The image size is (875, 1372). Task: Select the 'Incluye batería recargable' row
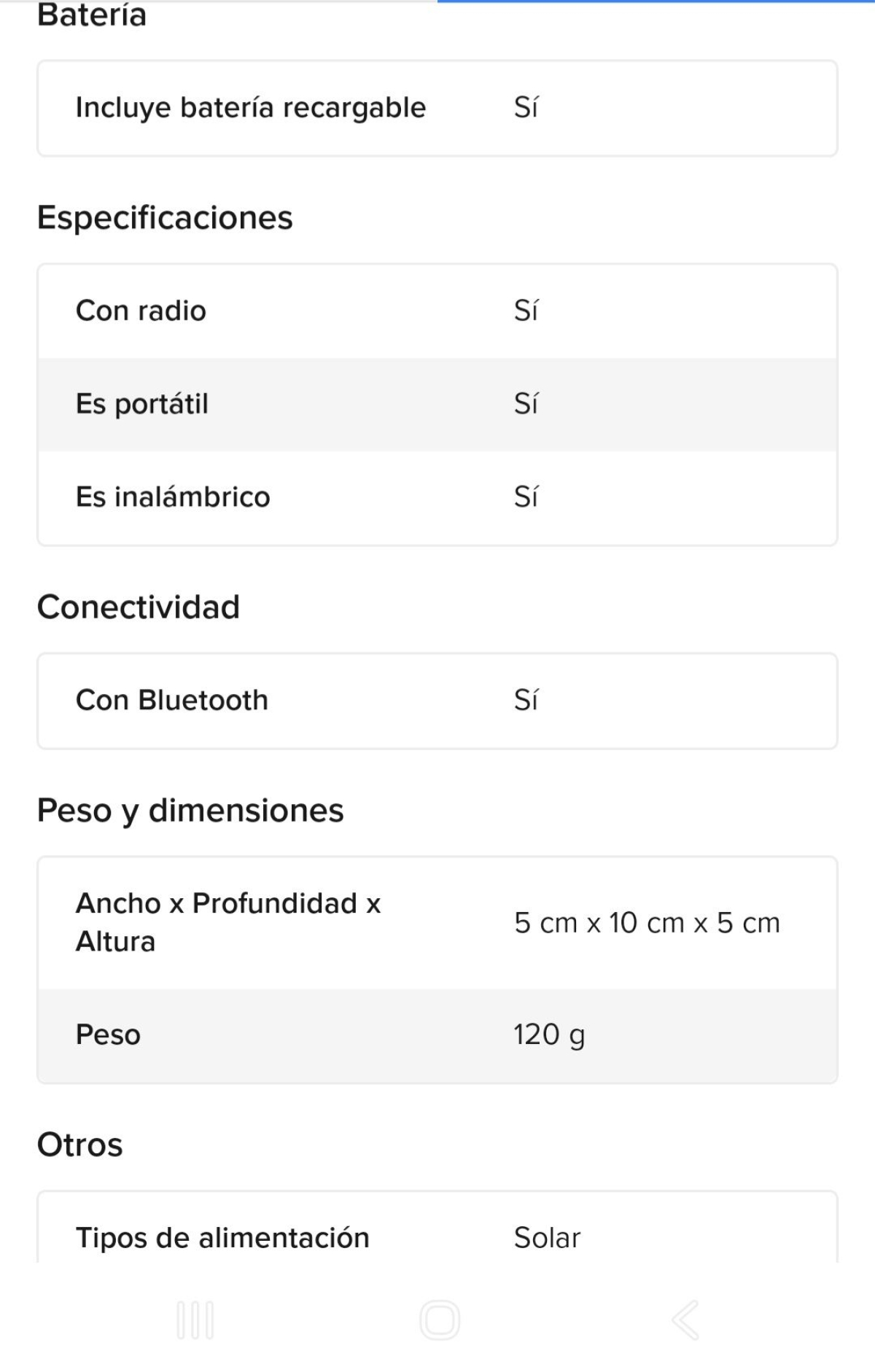(x=437, y=108)
